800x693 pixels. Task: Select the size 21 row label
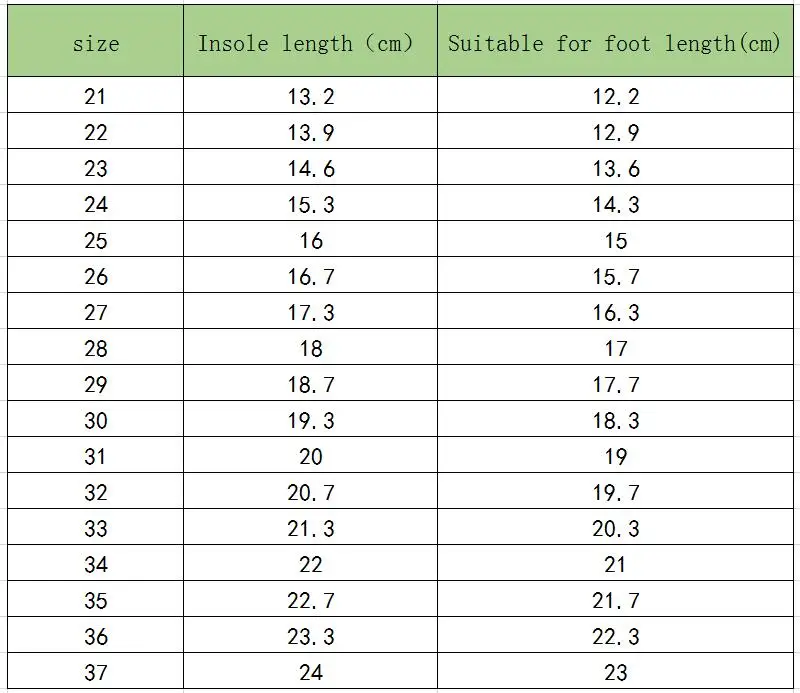click(96, 97)
